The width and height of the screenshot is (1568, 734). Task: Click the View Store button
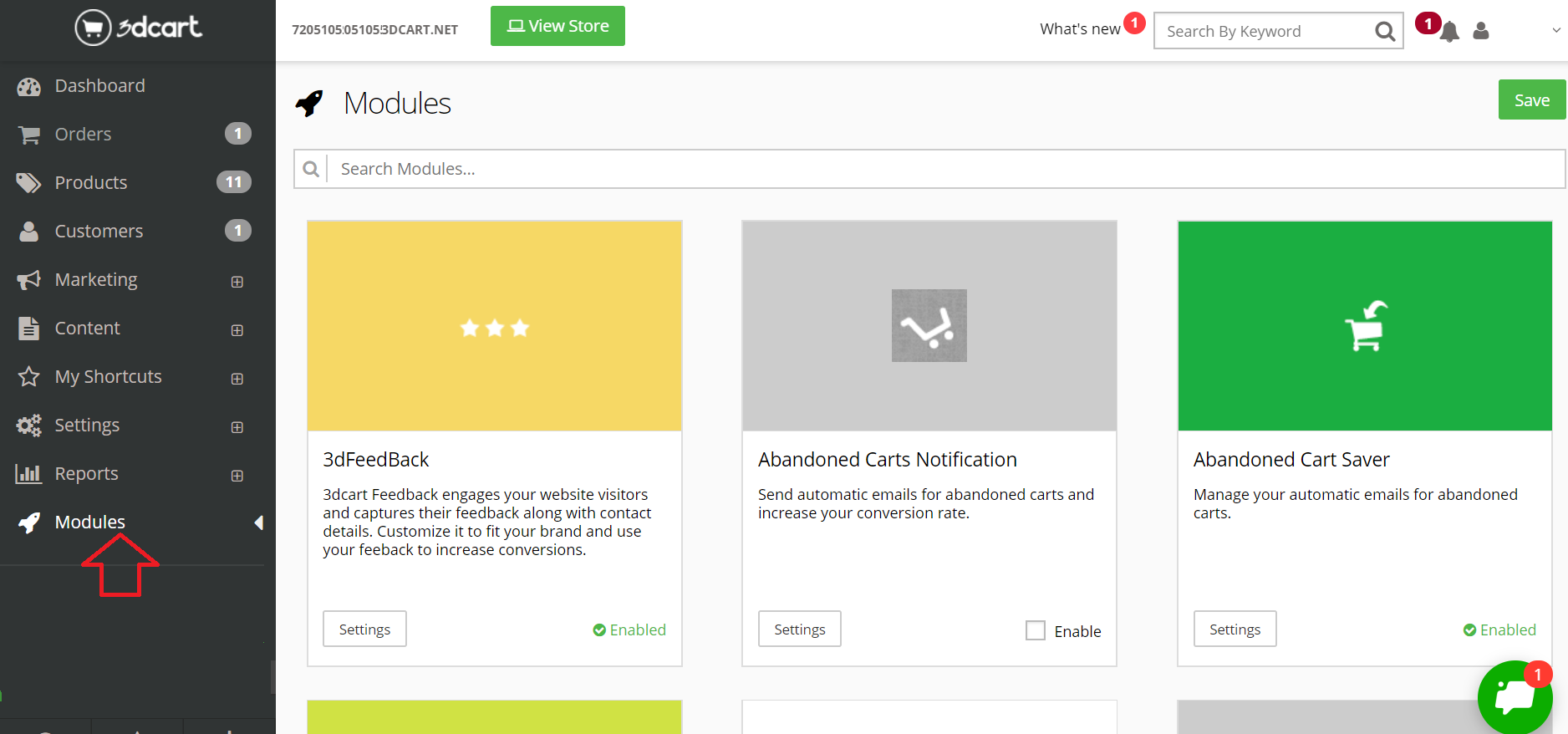557,26
